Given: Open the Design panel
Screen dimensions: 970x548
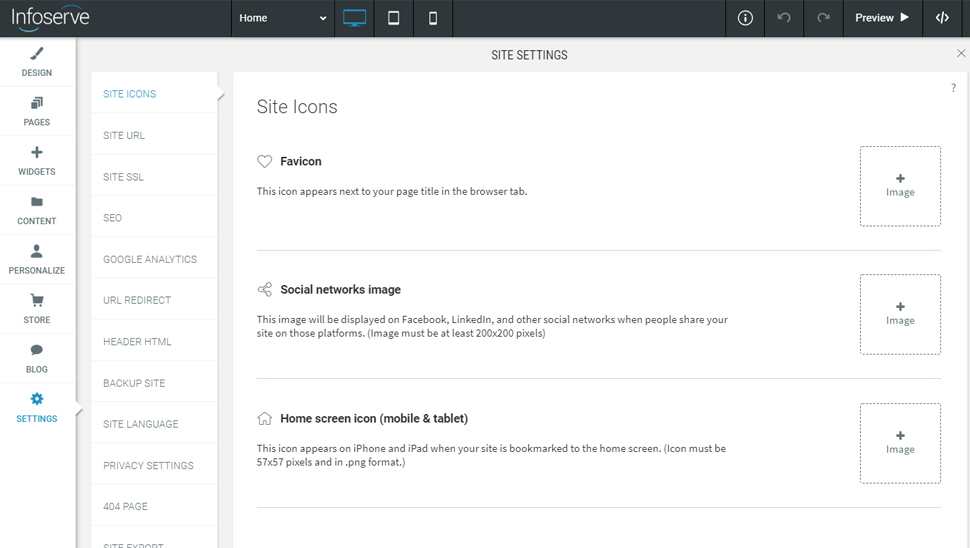Looking at the screenshot, I should point(37,62).
